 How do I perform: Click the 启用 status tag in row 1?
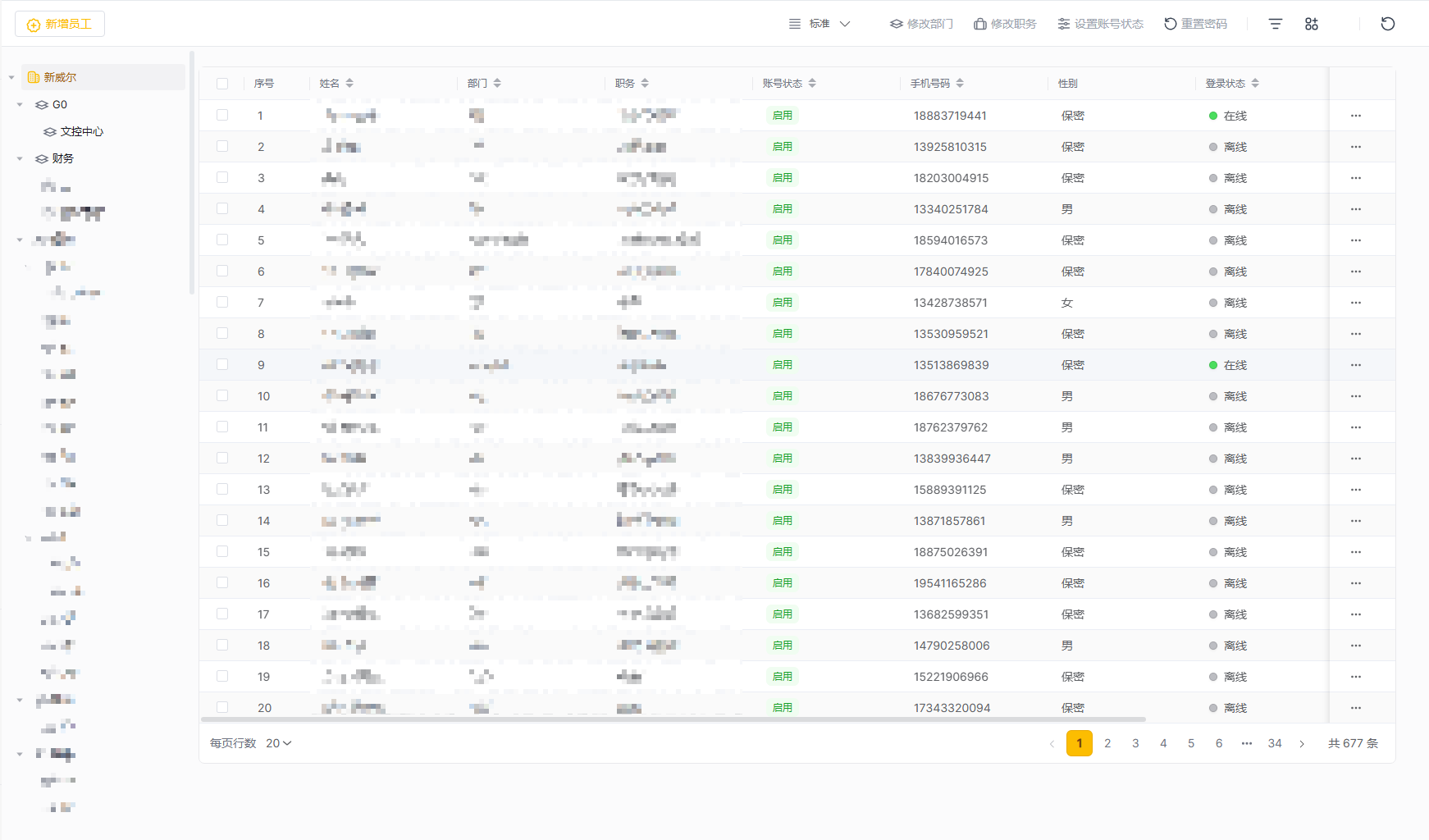pos(783,116)
